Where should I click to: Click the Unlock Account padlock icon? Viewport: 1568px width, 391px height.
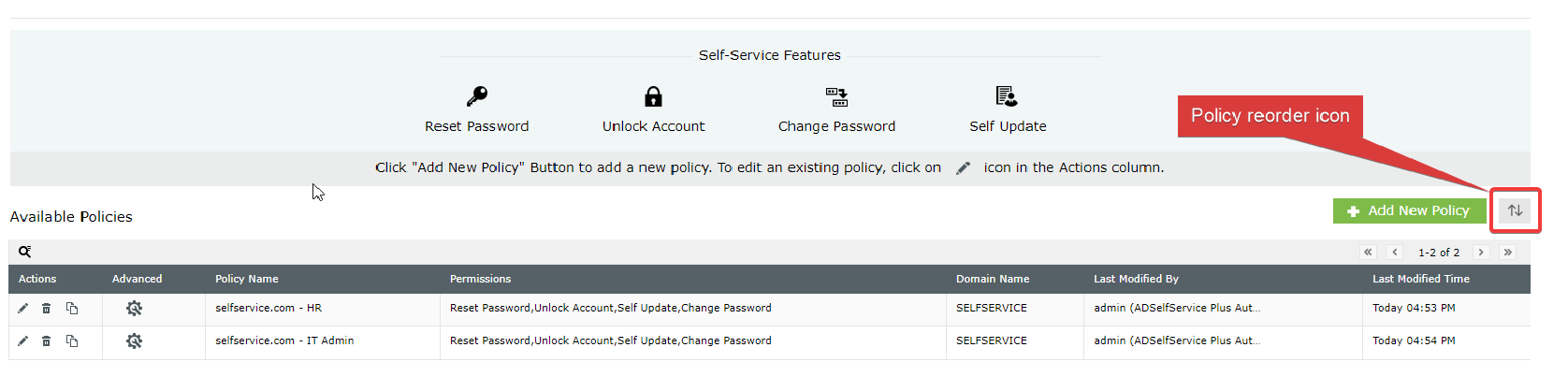point(653,96)
